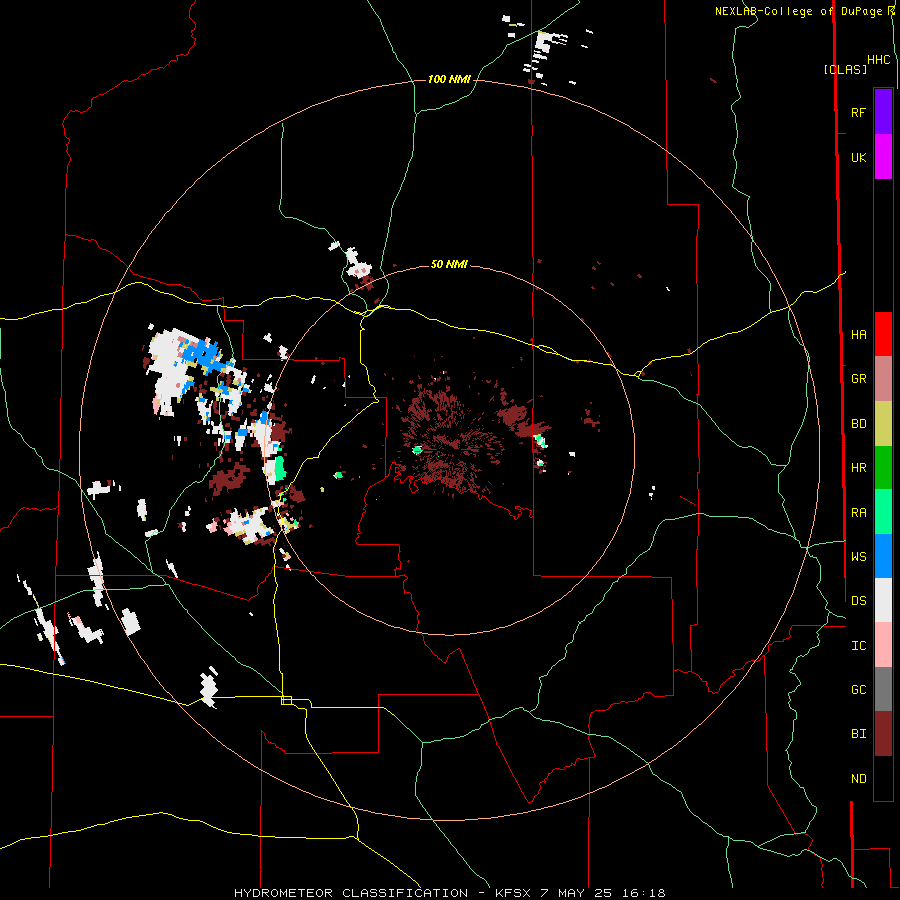Click the HR dark green legend swatch
The width and height of the screenshot is (900, 900).
point(883,468)
